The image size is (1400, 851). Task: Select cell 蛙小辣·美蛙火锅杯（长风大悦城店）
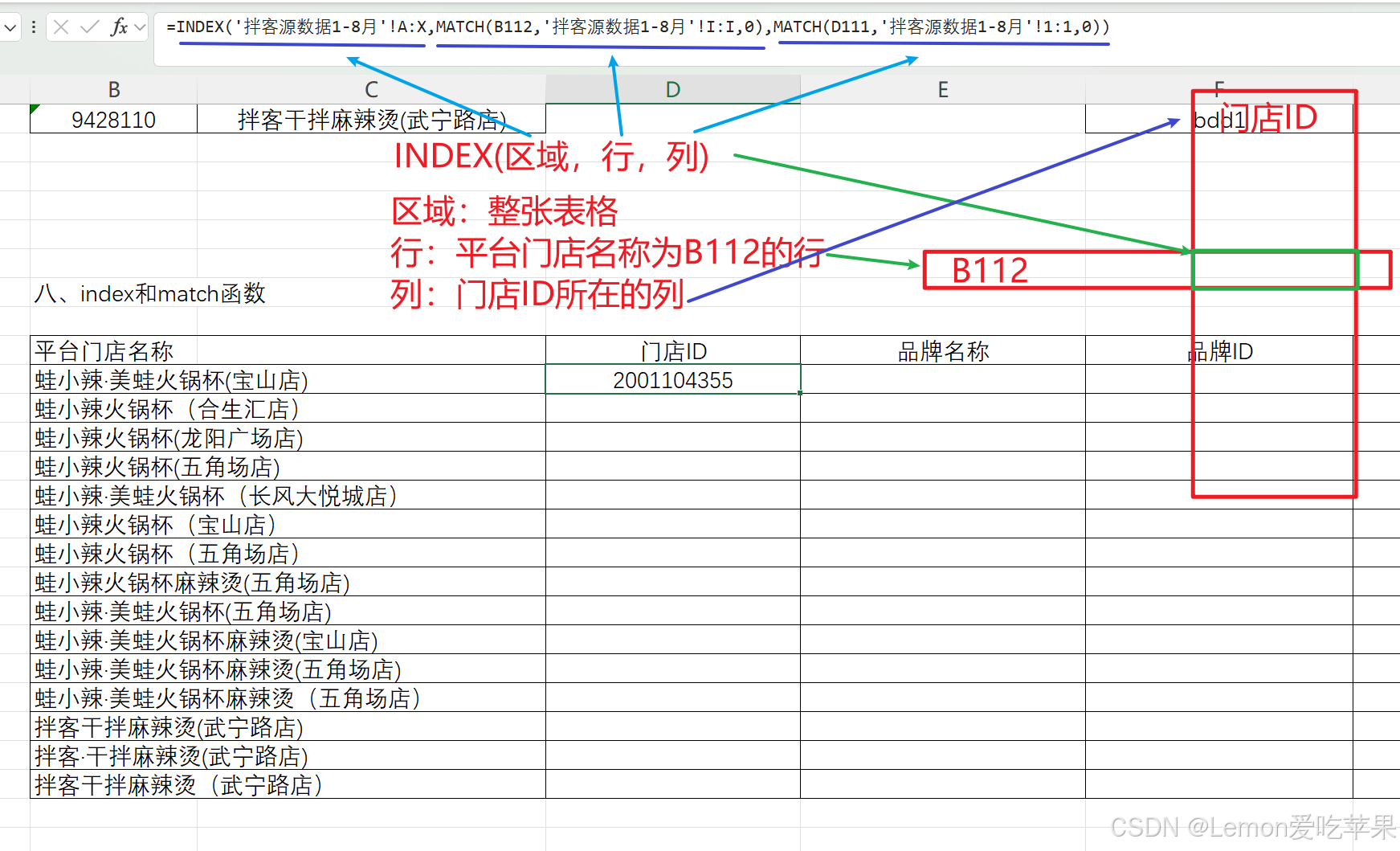point(288,495)
